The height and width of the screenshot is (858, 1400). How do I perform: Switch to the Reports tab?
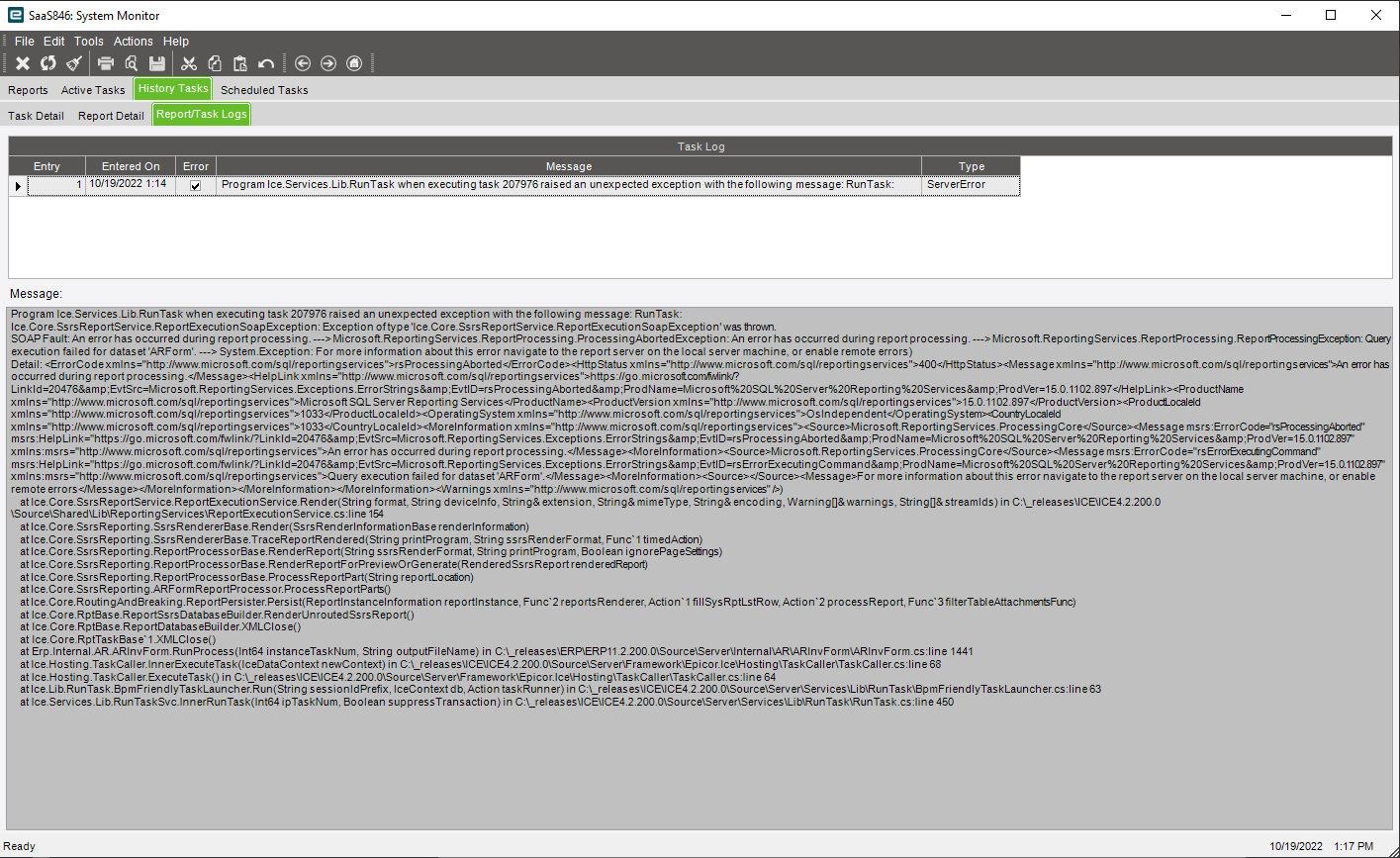(28, 90)
